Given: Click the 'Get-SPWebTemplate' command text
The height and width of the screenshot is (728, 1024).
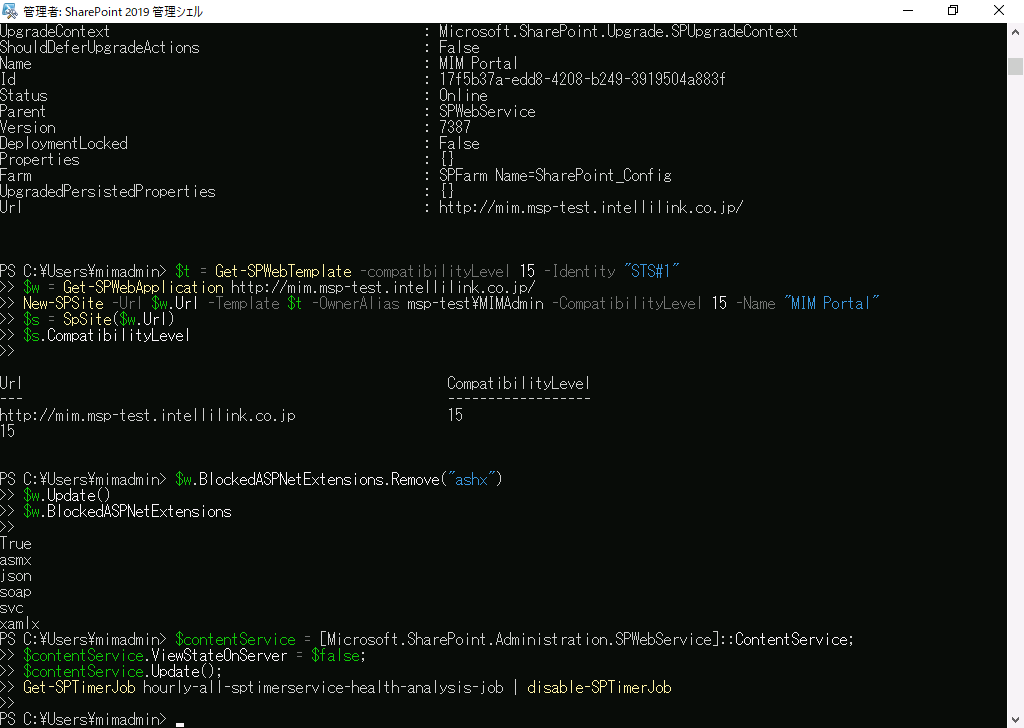Looking at the screenshot, I should (283, 272).
